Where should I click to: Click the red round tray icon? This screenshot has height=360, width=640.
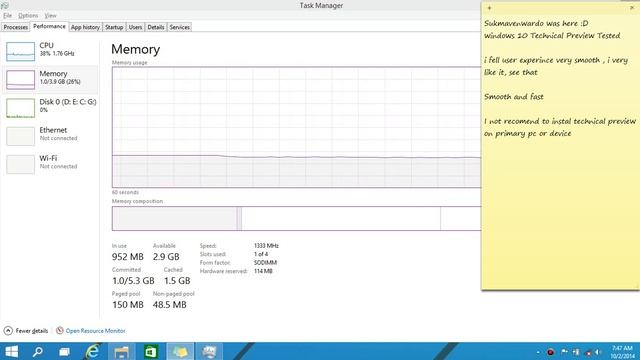pos(550,352)
